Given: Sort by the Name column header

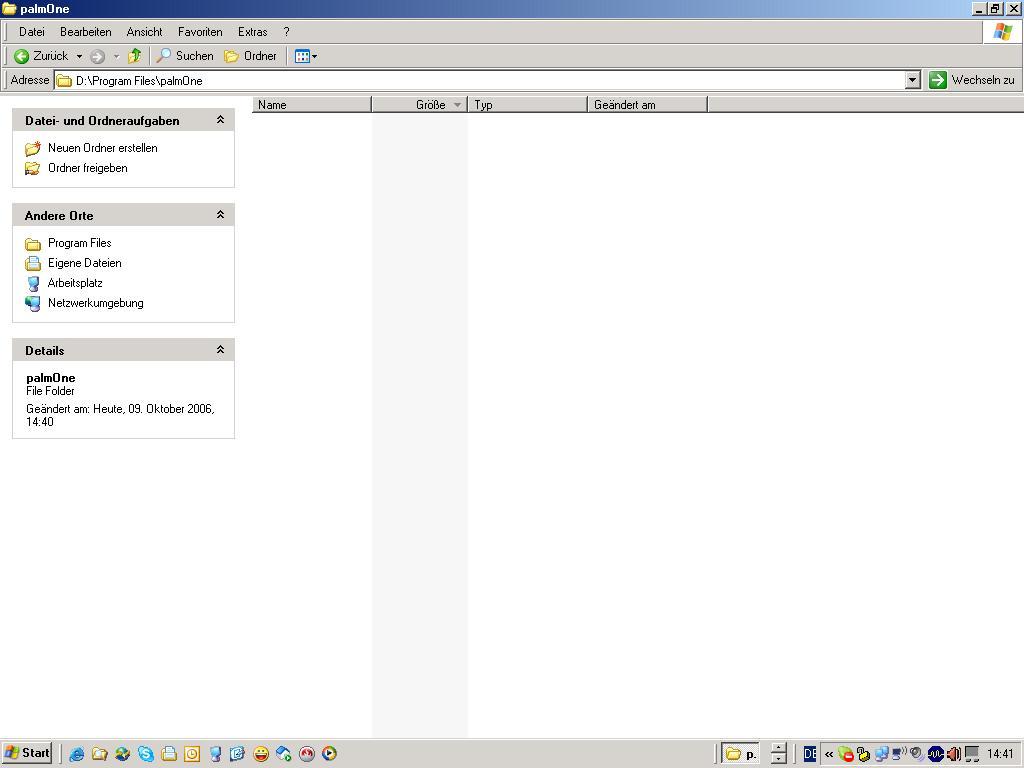Looking at the screenshot, I should pyautogui.click(x=312, y=104).
